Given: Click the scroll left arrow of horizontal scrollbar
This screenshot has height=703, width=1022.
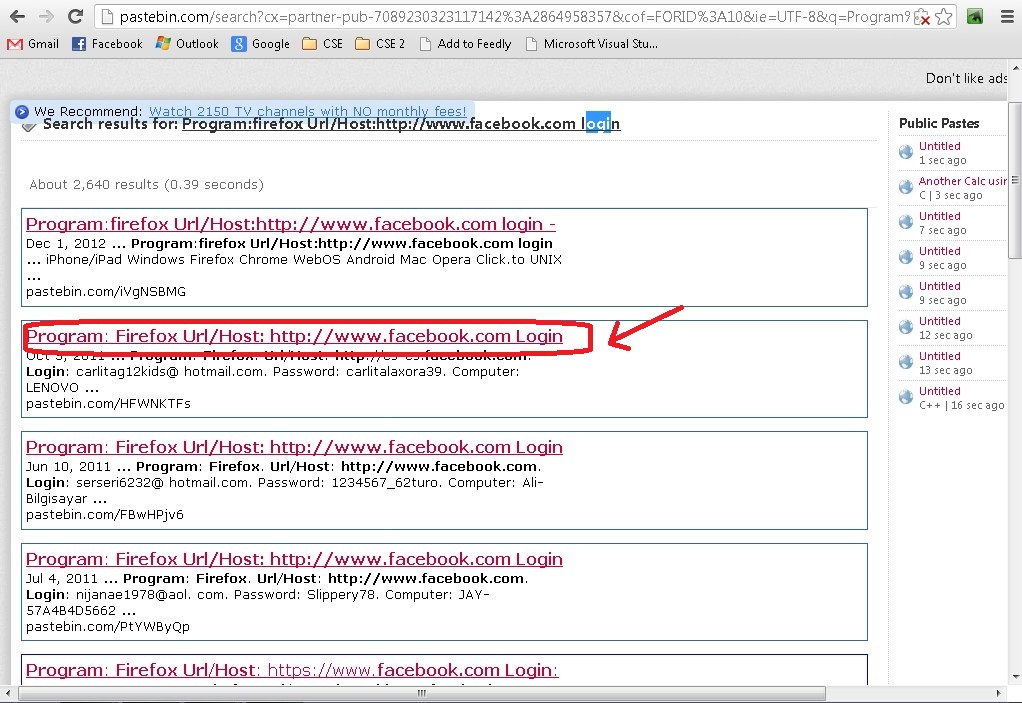Looking at the screenshot, I should [x=7, y=693].
